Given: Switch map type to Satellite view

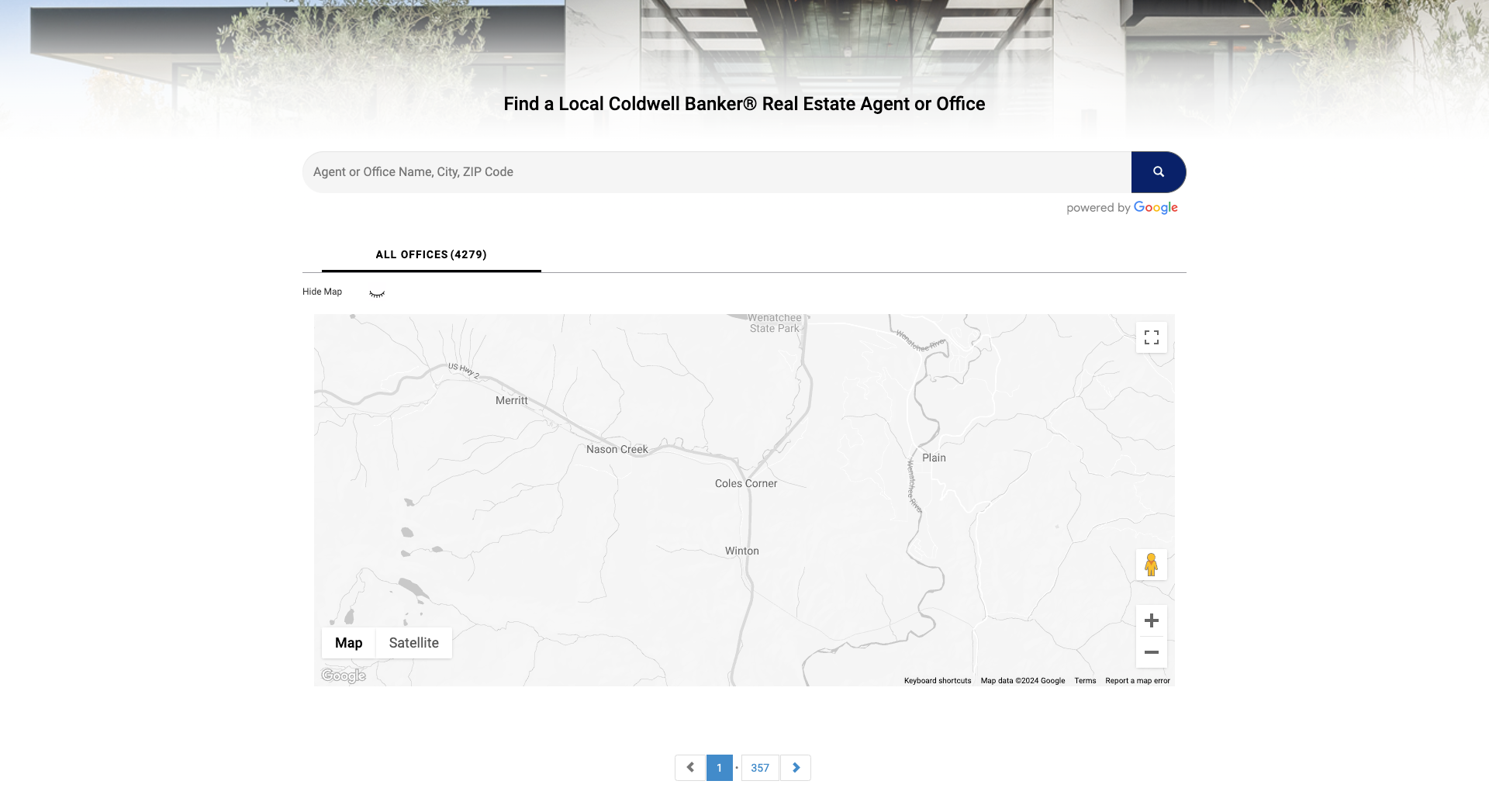Looking at the screenshot, I should coord(414,643).
